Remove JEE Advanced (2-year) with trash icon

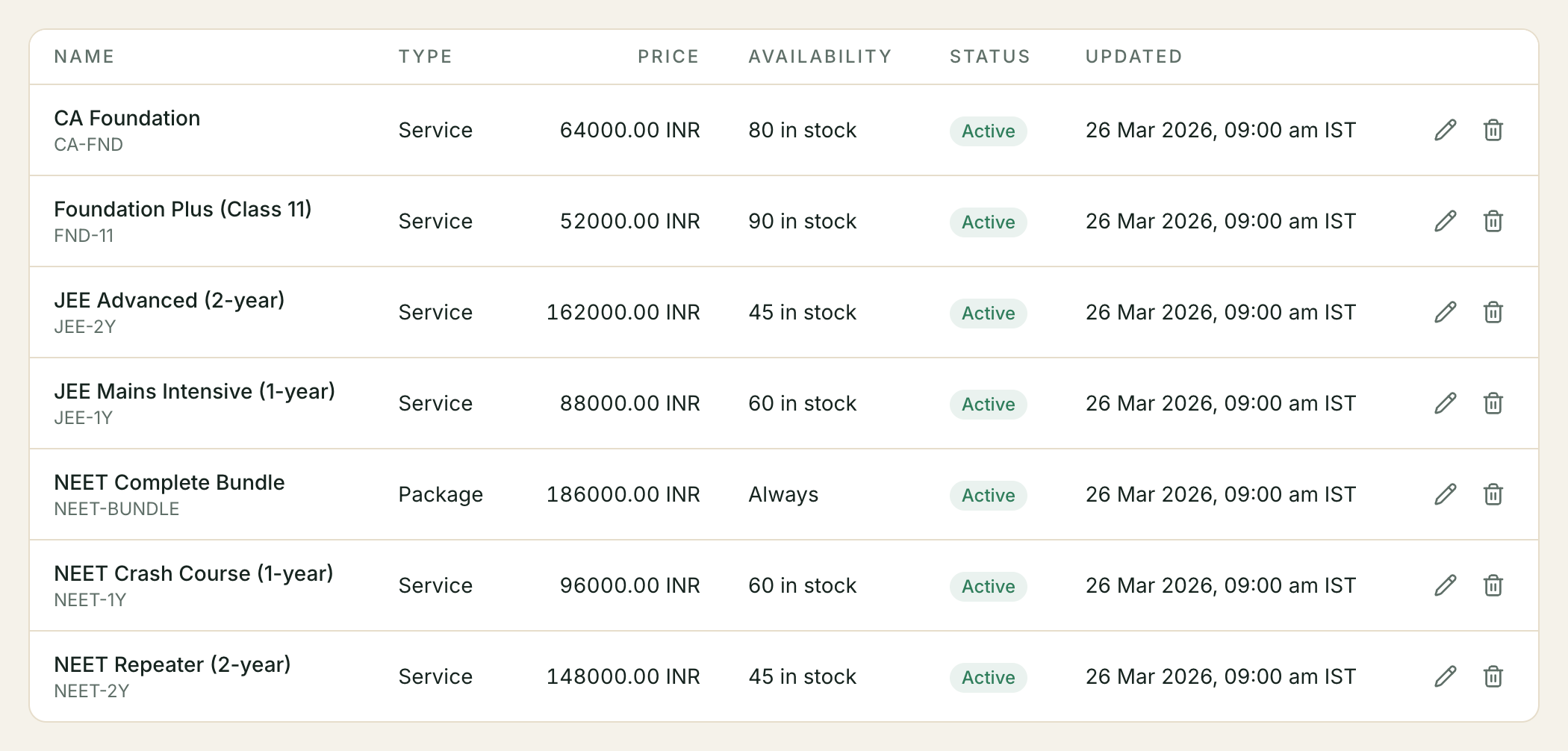coord(1493,312)
